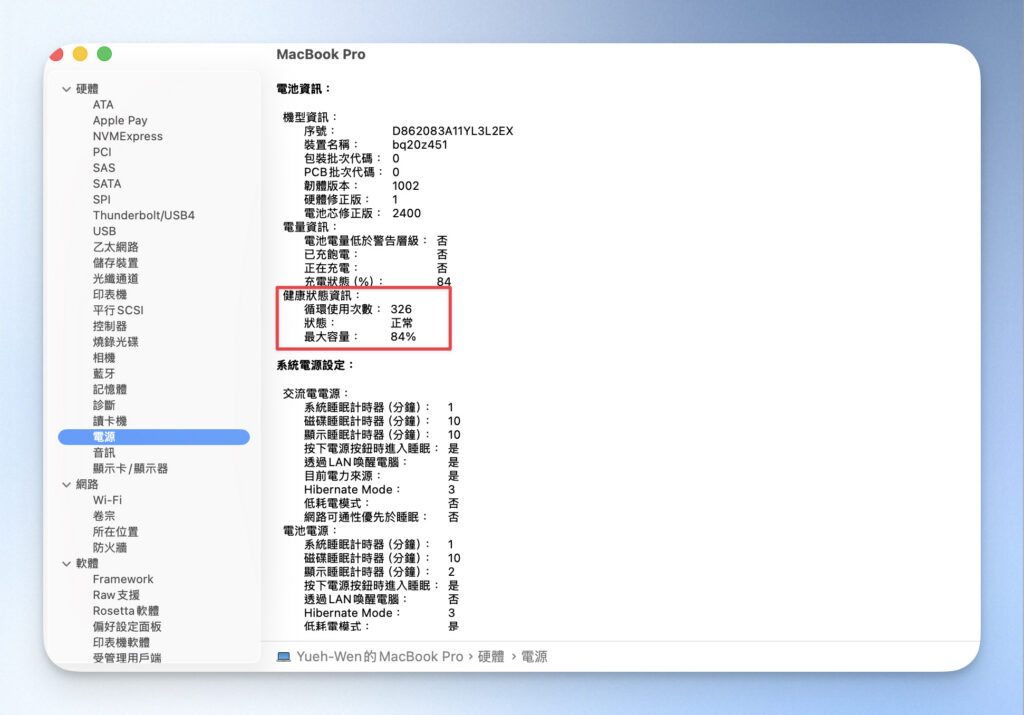
Task: Click 電源 breadcrumb in path bar
Action: (x=534, y=657)
